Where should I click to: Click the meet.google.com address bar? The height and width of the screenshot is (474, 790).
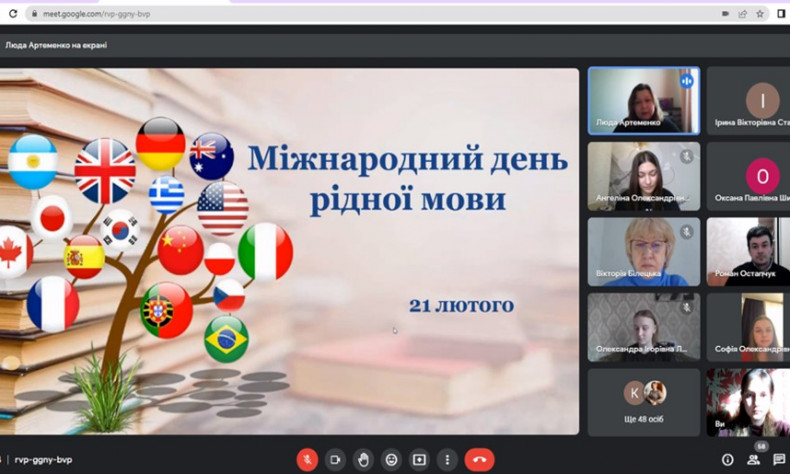click(x=398, y=14)
